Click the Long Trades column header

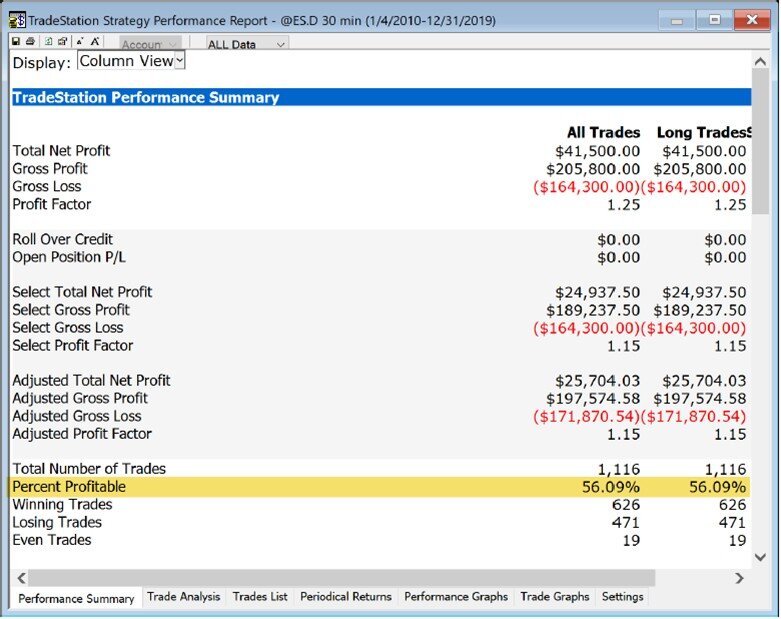(x=700, y=132)
